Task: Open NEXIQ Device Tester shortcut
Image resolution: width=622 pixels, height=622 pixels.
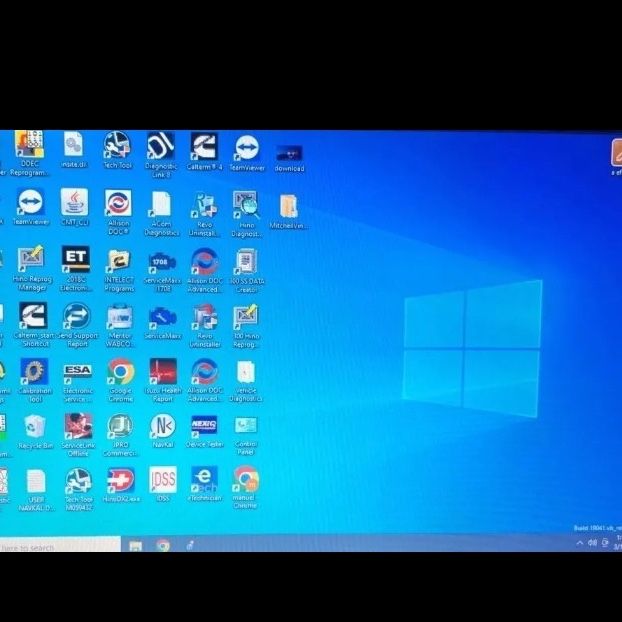Action: [205, 431]
